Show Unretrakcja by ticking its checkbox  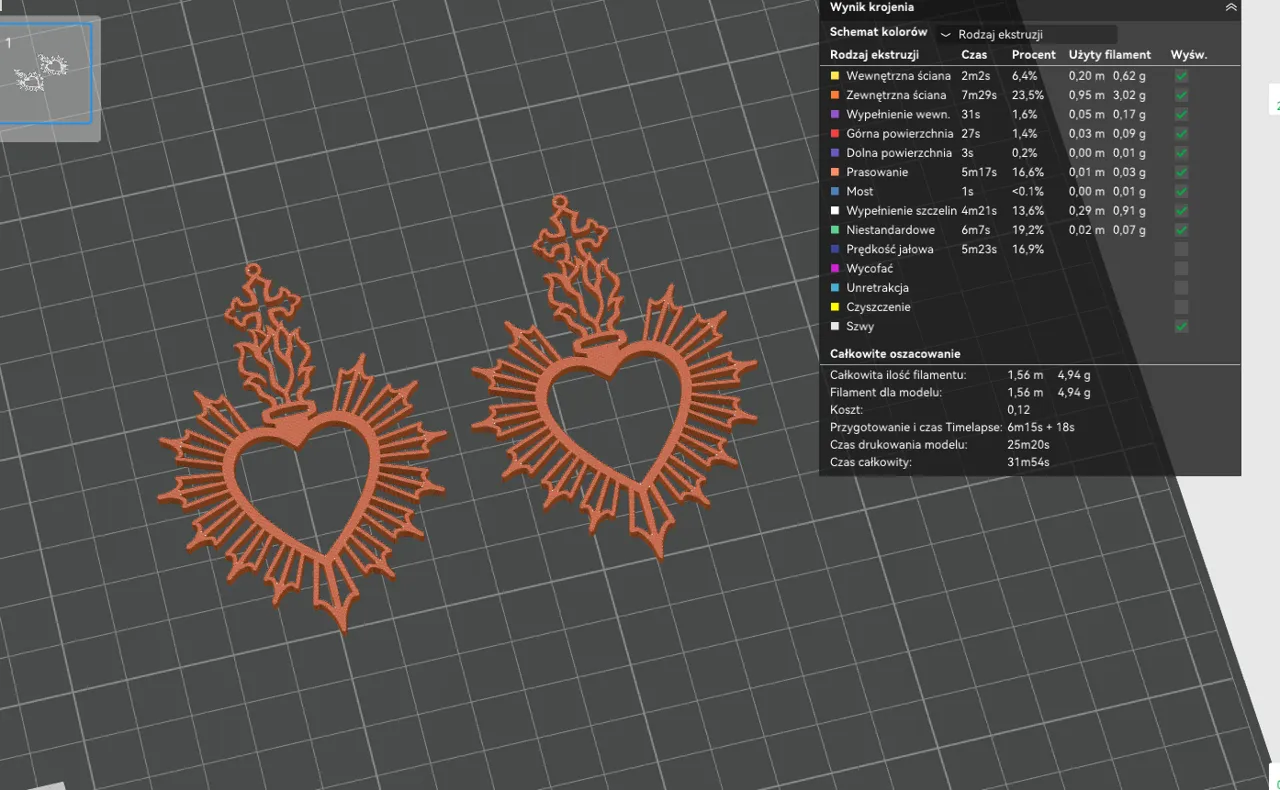click(x=1181, y=287)
